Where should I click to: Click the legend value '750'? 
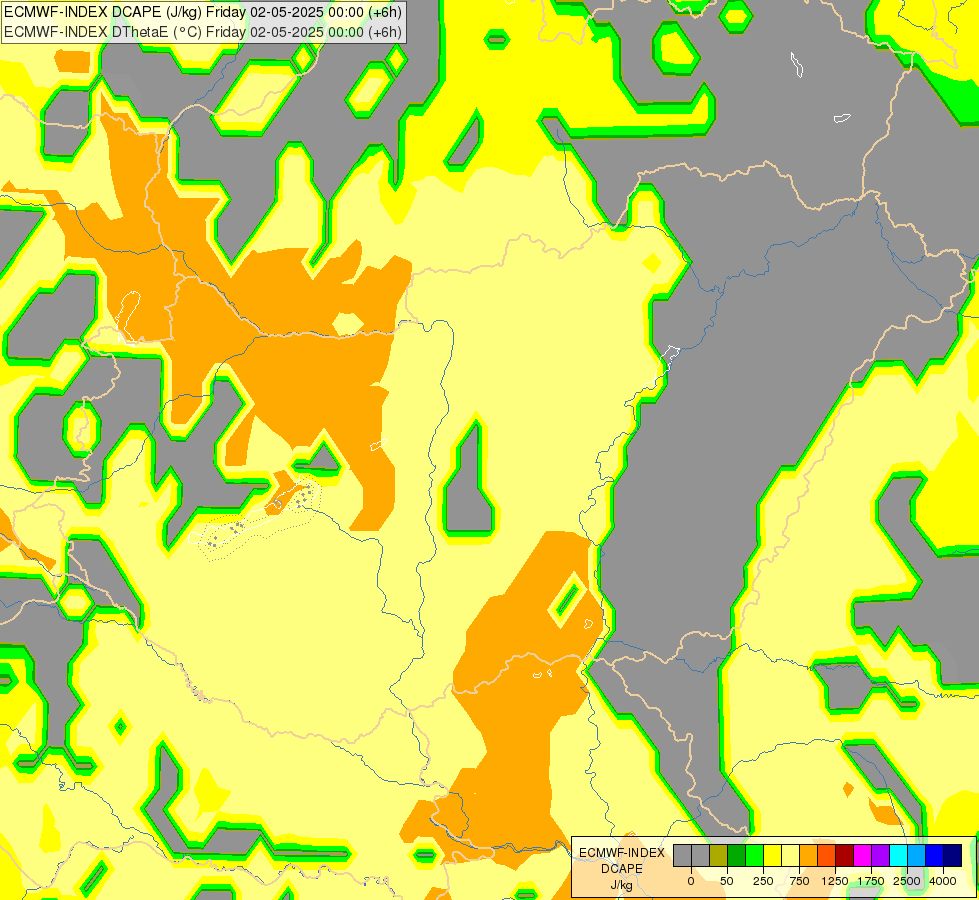(799, 881)
